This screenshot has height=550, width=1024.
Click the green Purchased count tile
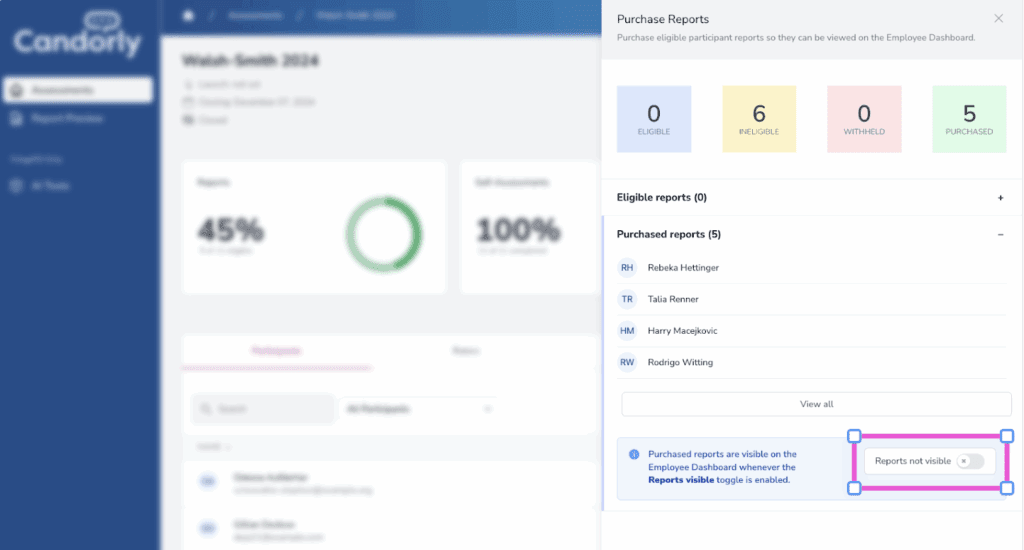pos(968,119)
